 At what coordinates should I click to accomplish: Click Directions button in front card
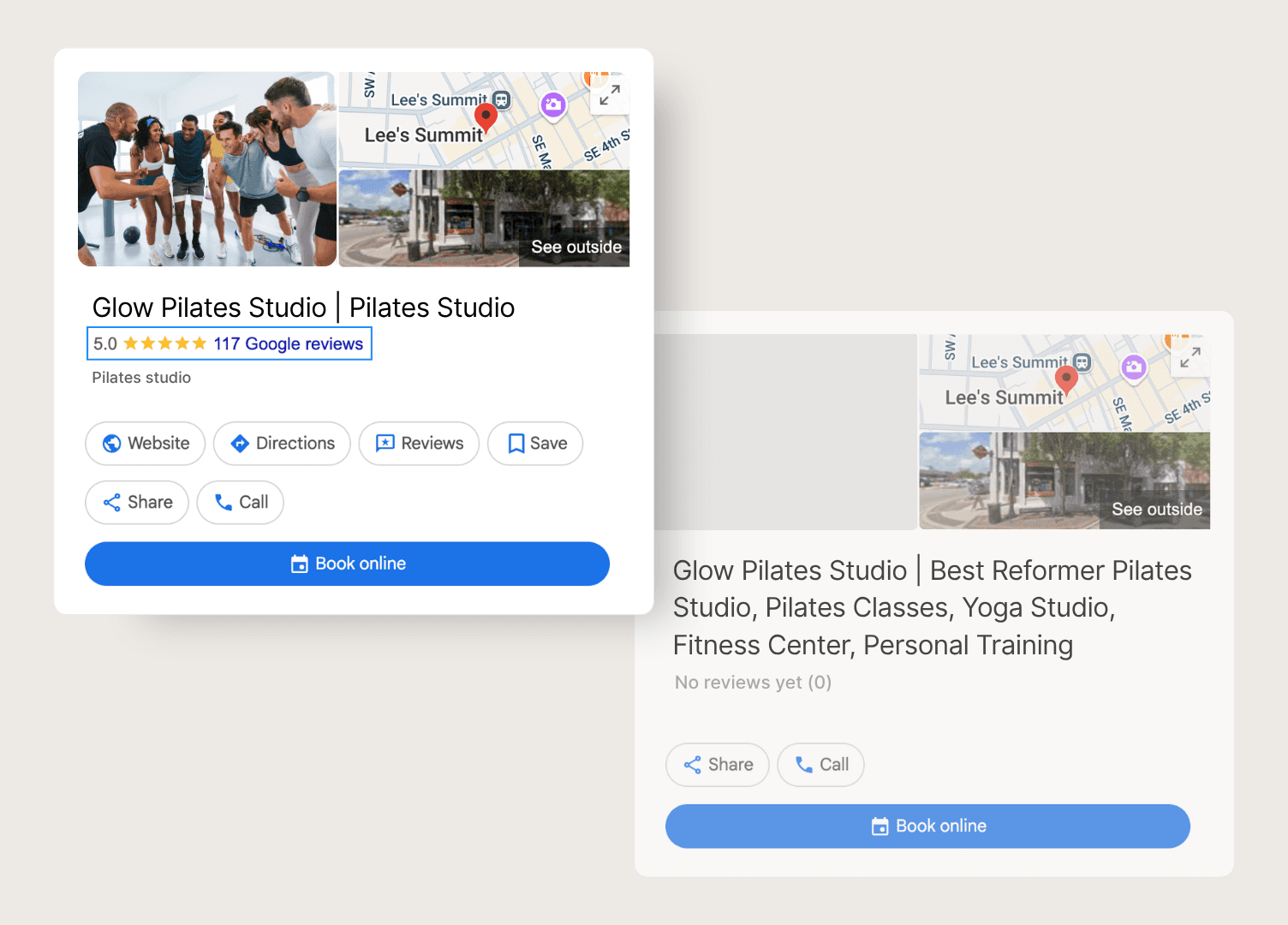pos(282,444)
